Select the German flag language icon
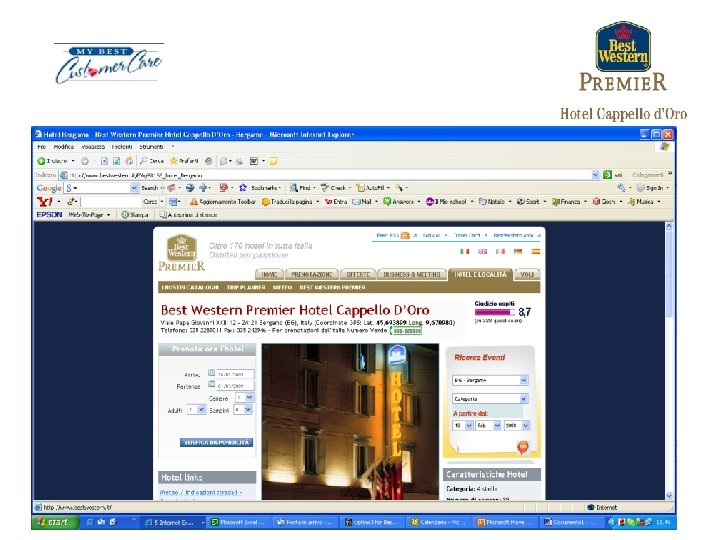The height and width of the screenshot is (540, 720). pos(518,251)
